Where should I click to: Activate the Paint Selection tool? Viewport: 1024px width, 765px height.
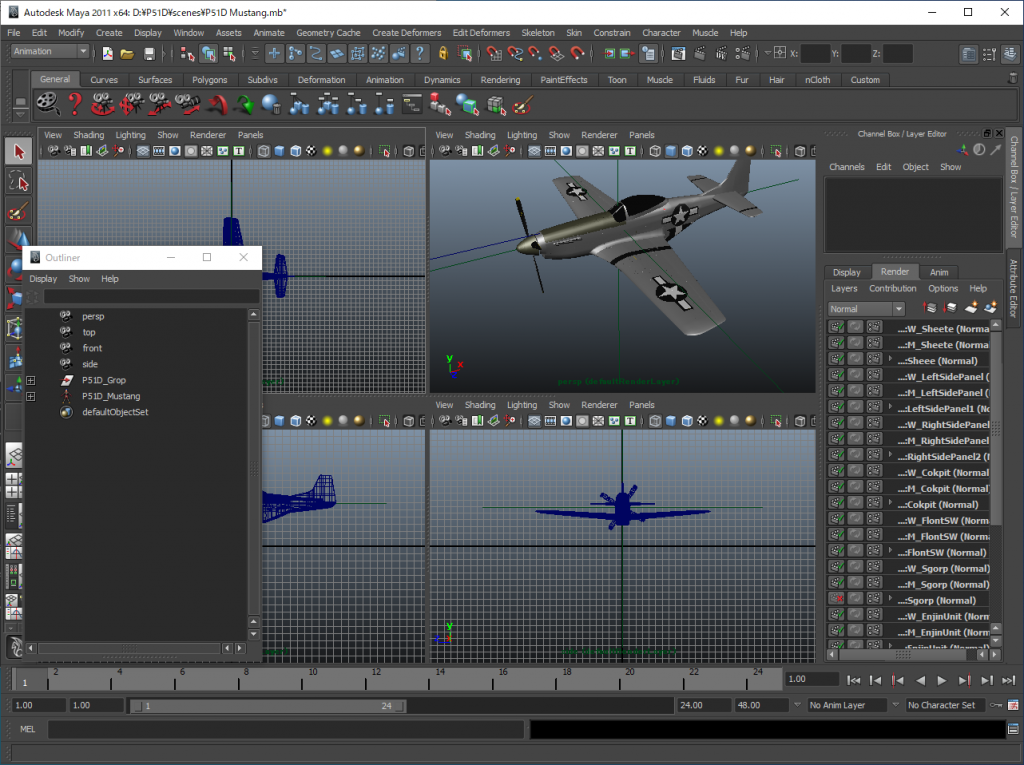tap(18, 212)
